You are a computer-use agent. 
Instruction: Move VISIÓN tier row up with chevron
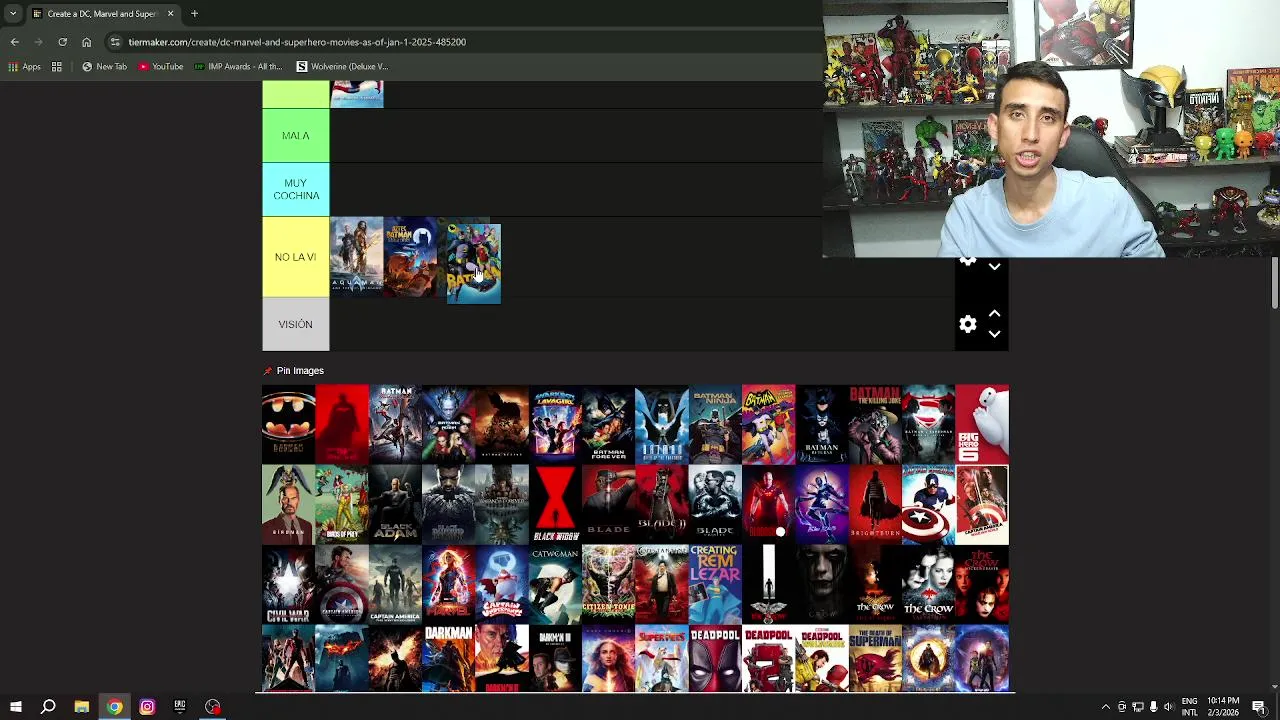coord(994,313)
